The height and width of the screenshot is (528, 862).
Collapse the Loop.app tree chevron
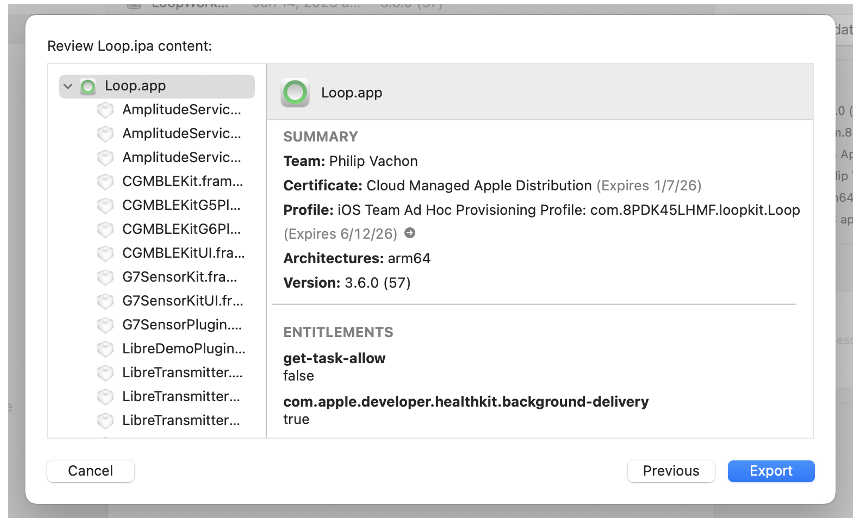click(x=68, y=86)
